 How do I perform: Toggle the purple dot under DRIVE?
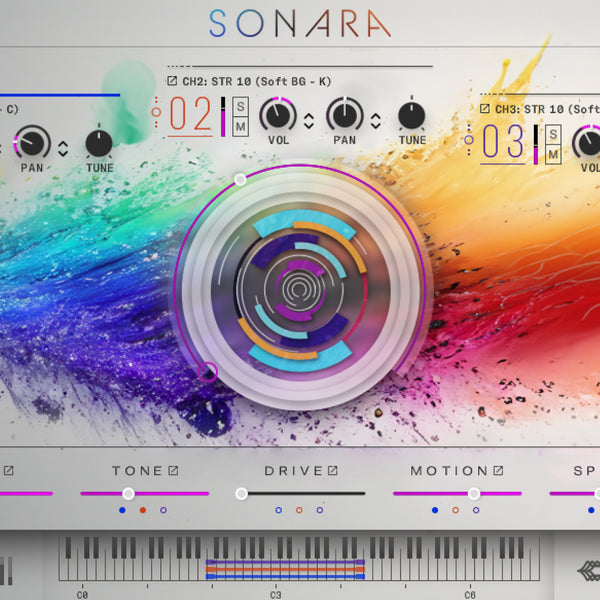pyautogui.click(x=320, y=510)
